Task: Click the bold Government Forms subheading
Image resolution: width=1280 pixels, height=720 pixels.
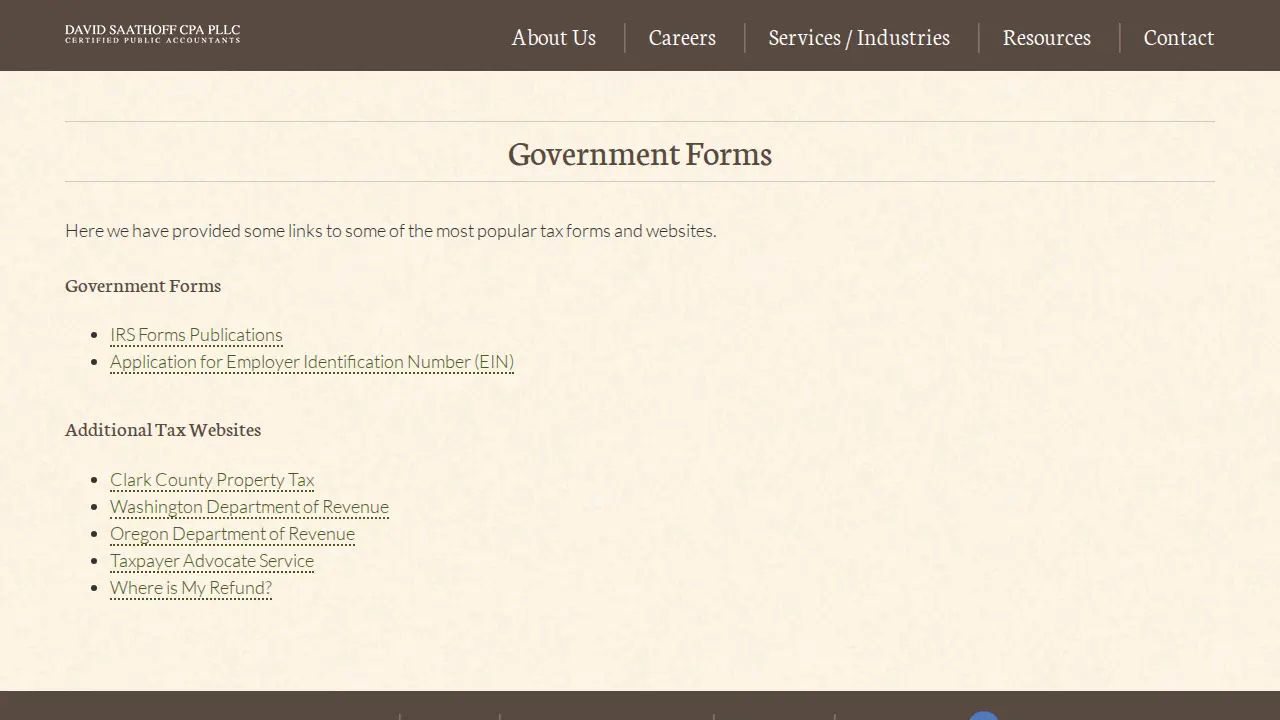Action: point(143,286)
